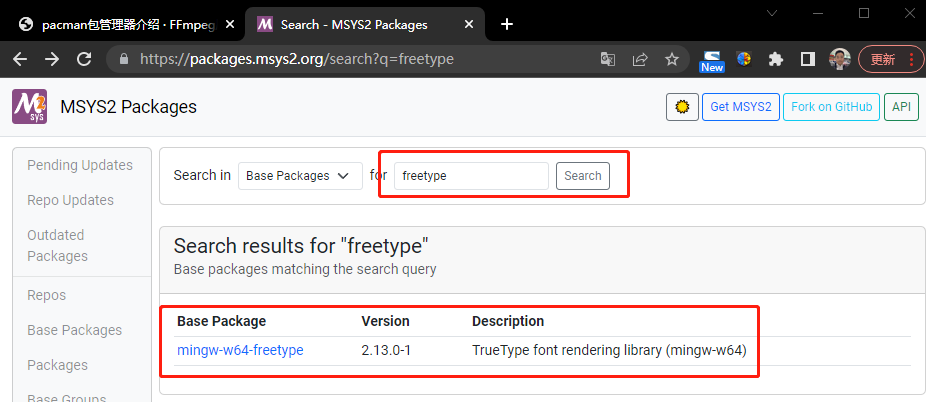This screenshot has width=926, height=402.
Task: Open the Base Packages search dropdown
Action: [300, 176]
